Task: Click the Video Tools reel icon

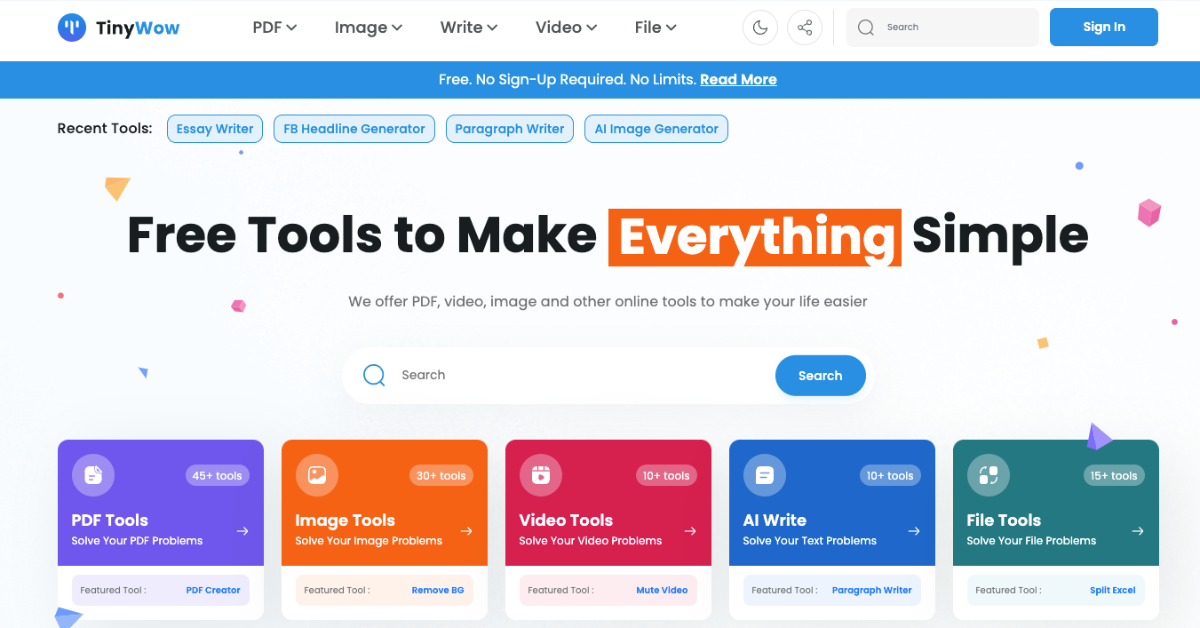Action: (x=541, y=475)
